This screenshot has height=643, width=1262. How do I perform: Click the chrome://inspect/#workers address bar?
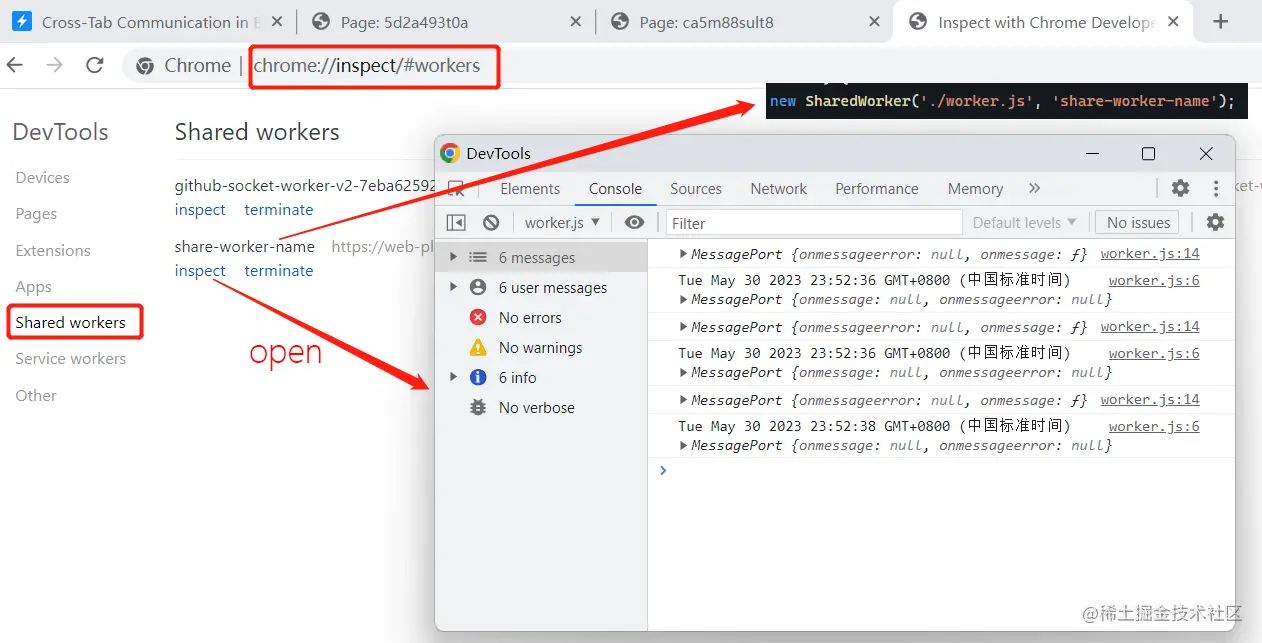pyautogui.click(x=367, y=65)
